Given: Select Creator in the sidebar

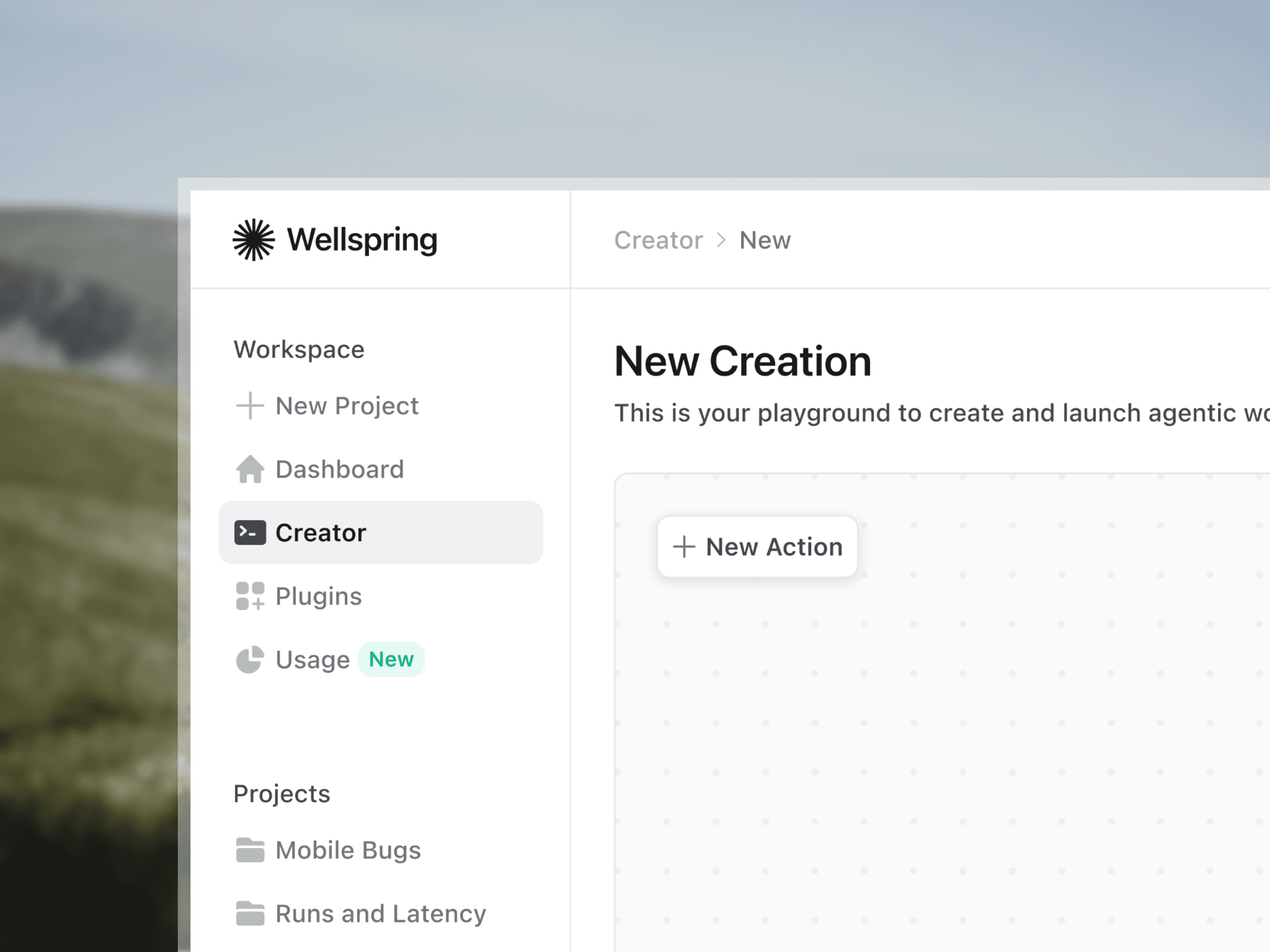Looking at the screenshot, I should click(x=381, y=532).
